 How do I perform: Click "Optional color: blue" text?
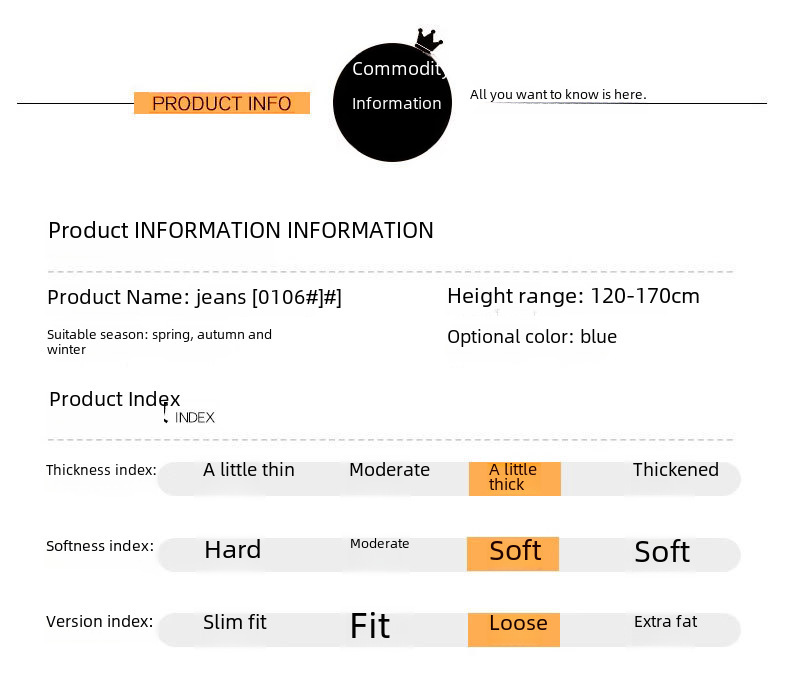531,337
